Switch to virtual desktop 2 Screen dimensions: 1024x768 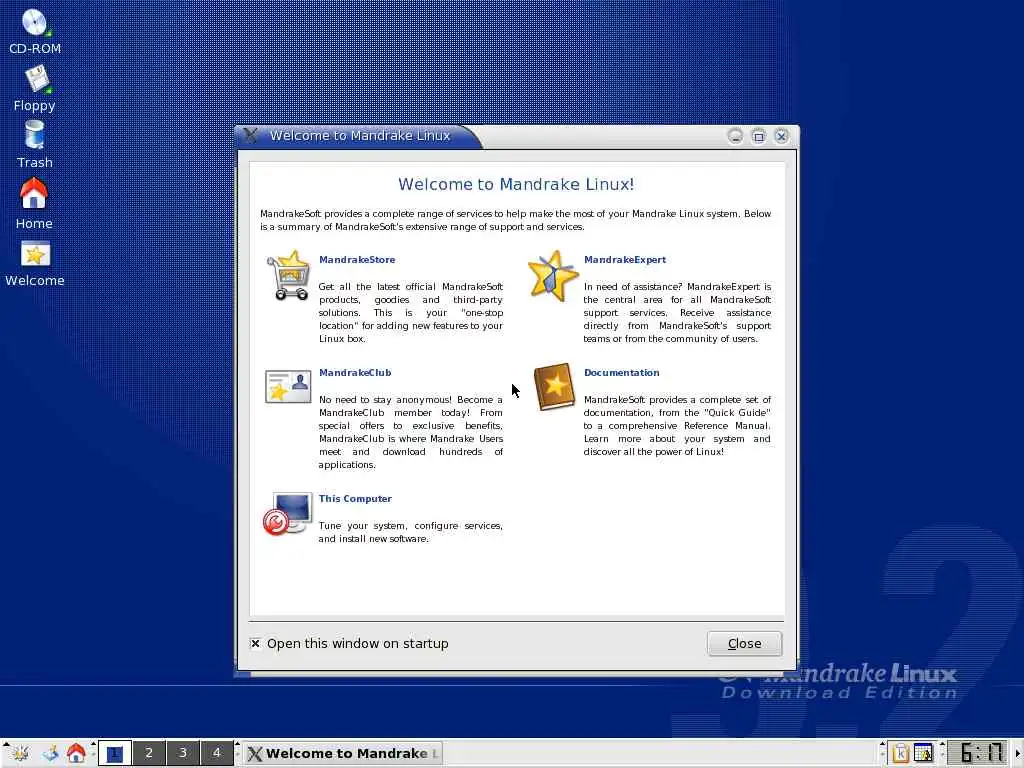[x=149, y=753]
